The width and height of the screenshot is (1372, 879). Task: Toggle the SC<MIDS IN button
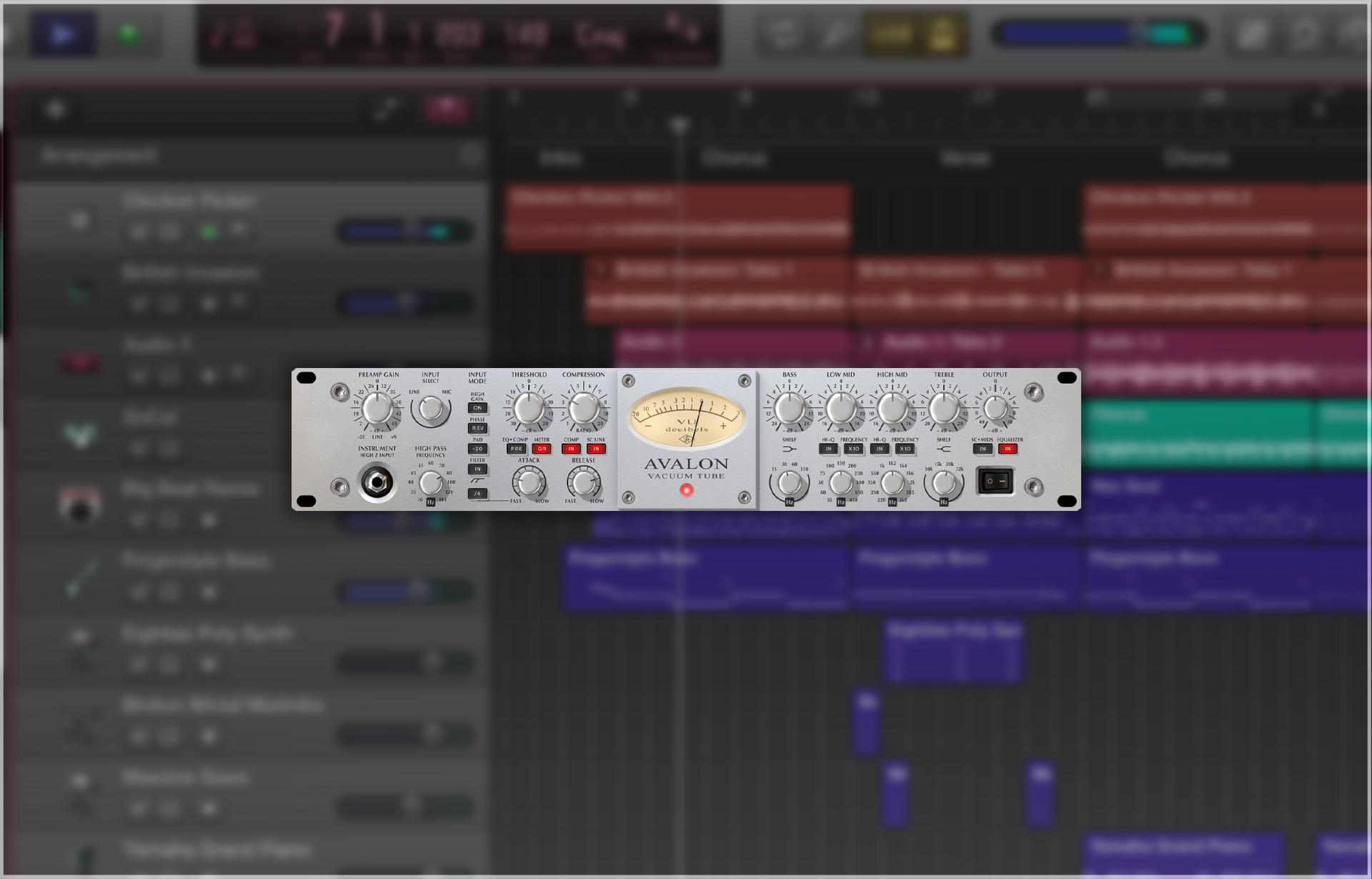coord(983,449)
